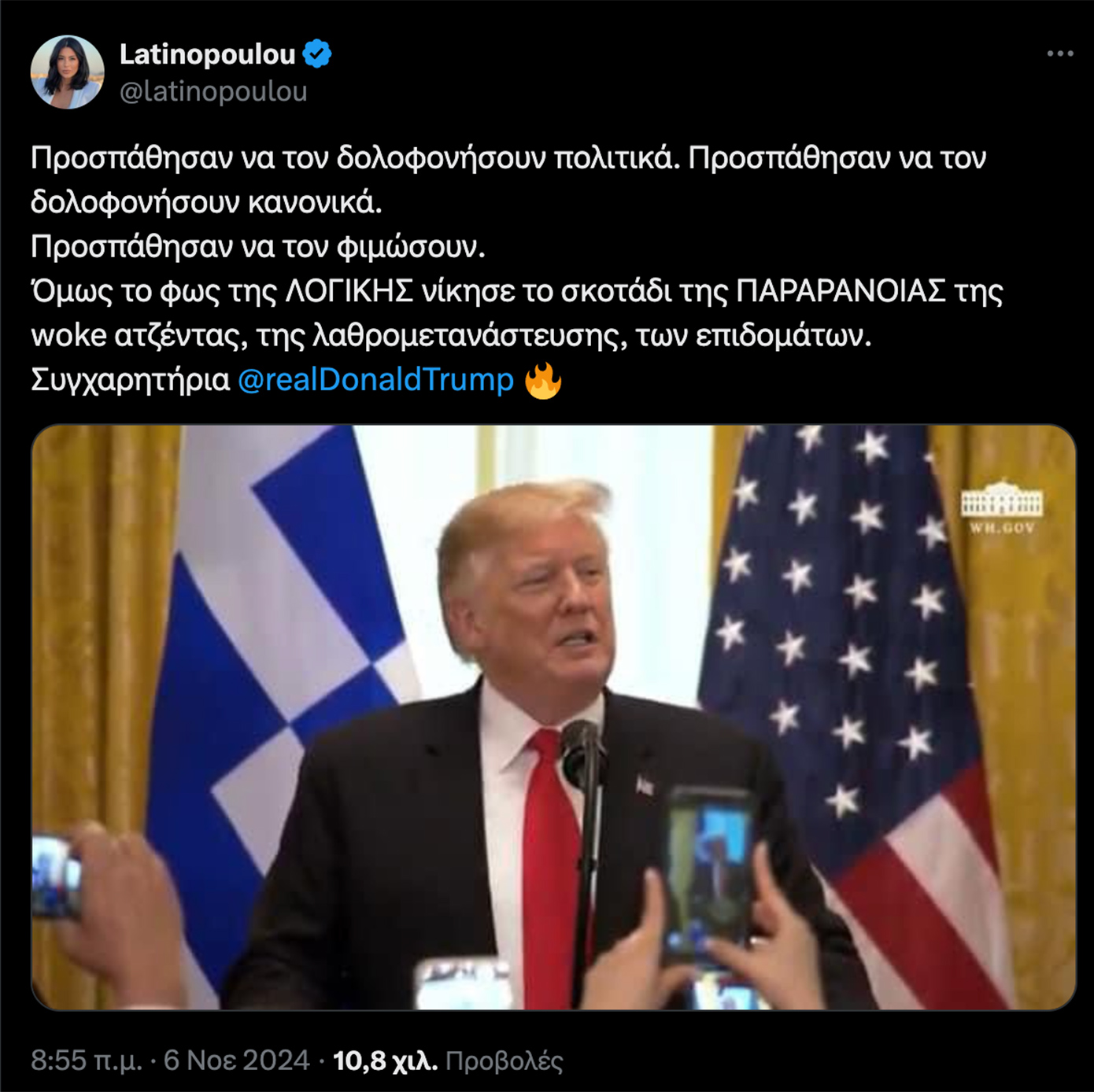Image resolution: width=1094 pixels, height=1092 pixels.
Task: Open the embedded Trump speech video
Action: [553, 717]
